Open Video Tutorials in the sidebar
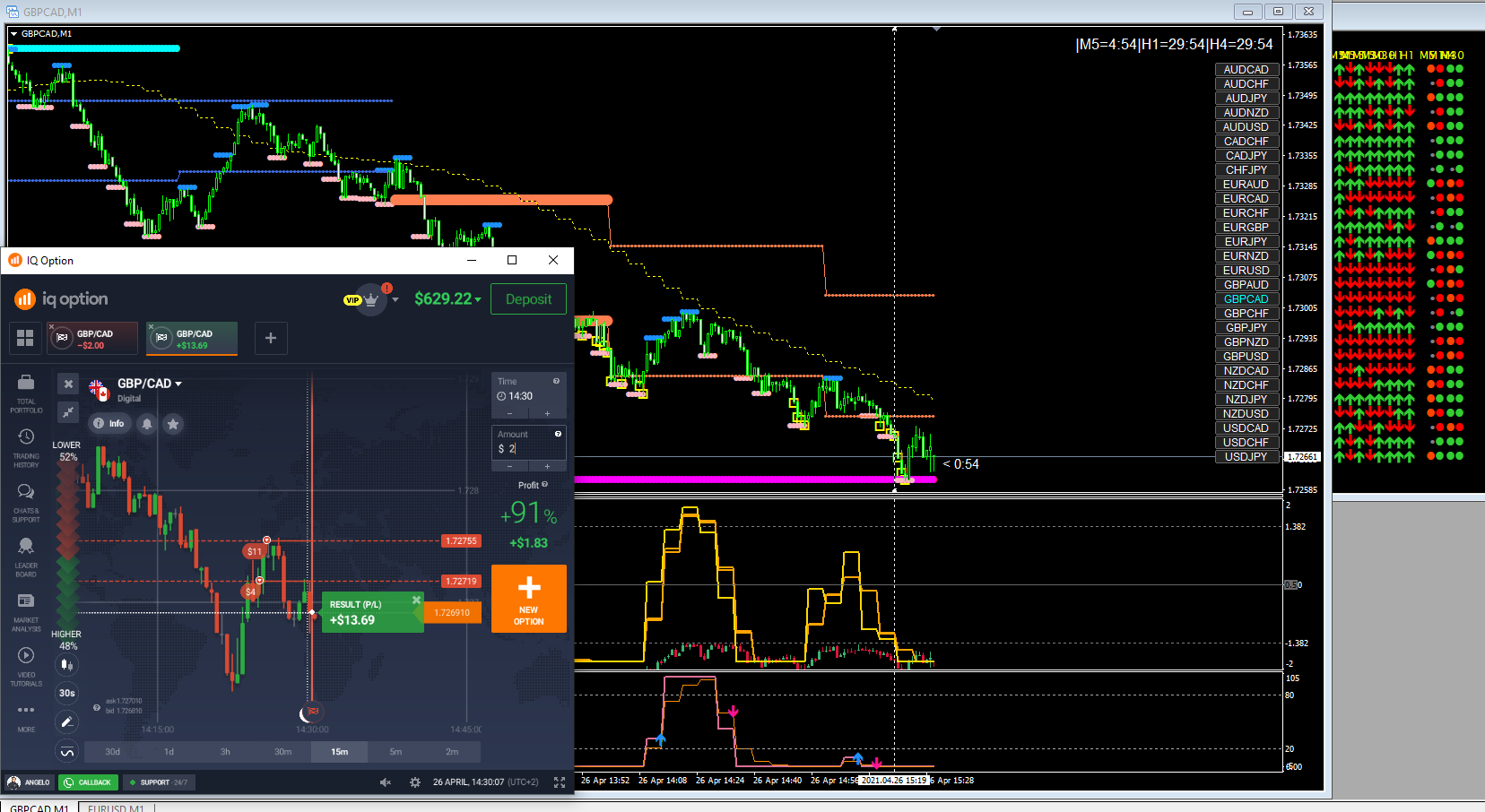Viewport: 1485px width, 812px height. pyautogui.click(x=26, y=667)
